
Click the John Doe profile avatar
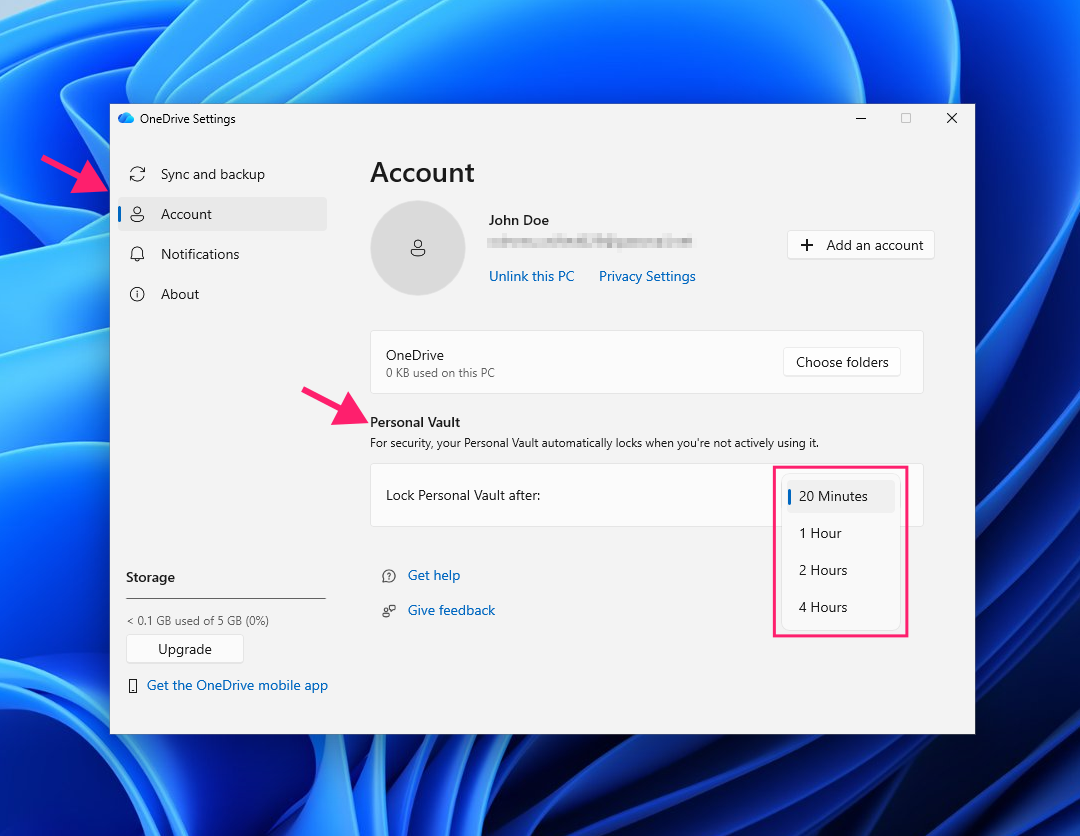(x=417, y=248)
